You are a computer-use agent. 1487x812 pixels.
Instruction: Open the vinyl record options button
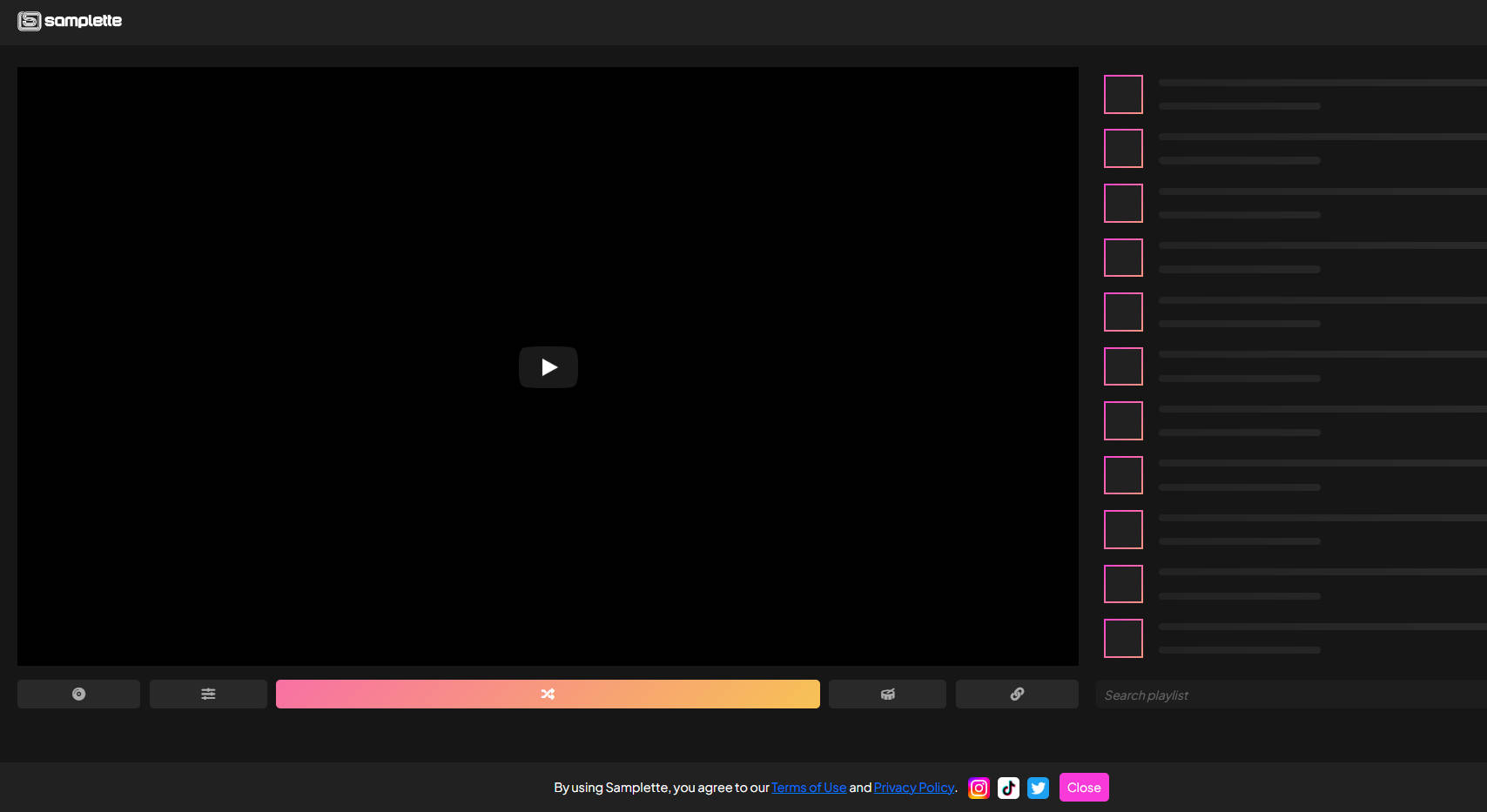[x=78, y=695]
